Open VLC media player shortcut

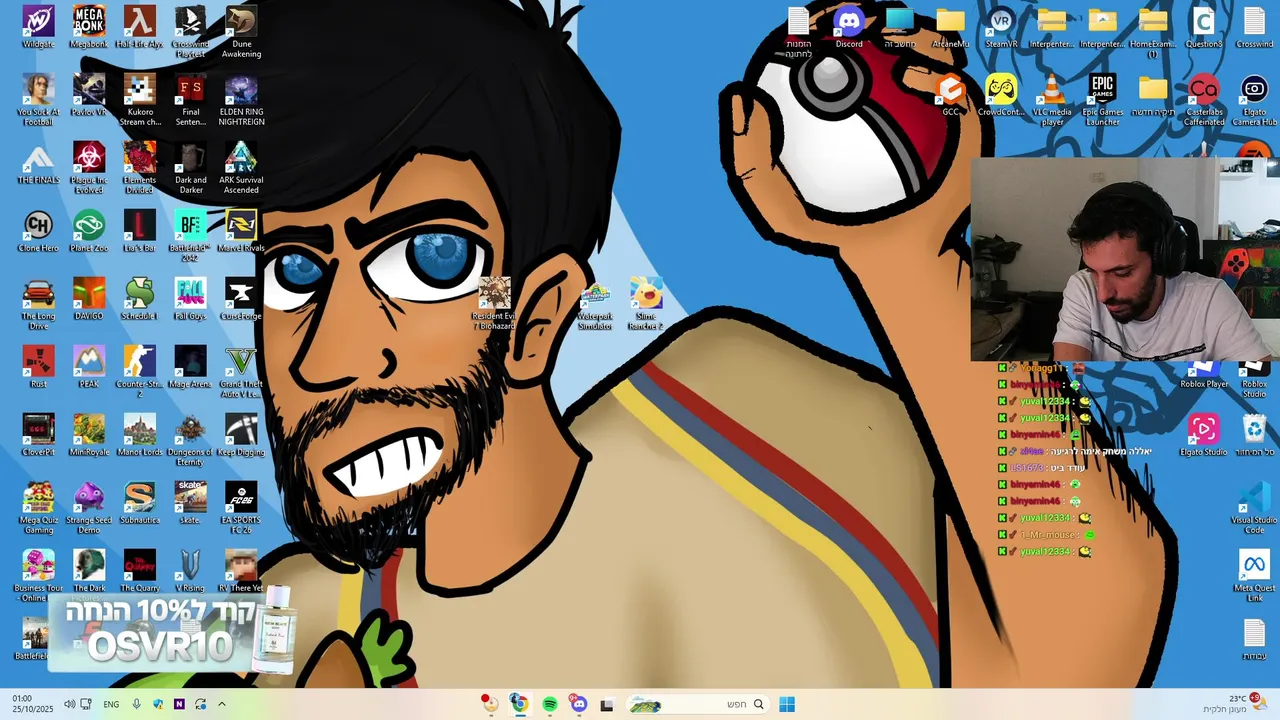[x=1052, y=100]
